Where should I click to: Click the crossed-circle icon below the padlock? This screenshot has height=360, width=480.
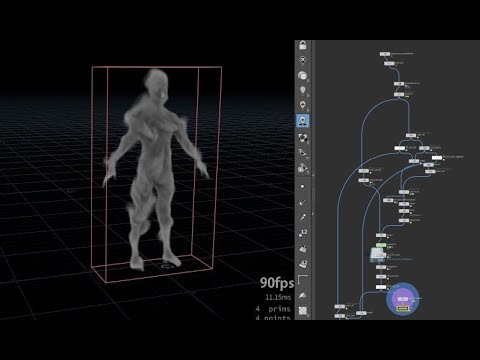tap(303, 60)
